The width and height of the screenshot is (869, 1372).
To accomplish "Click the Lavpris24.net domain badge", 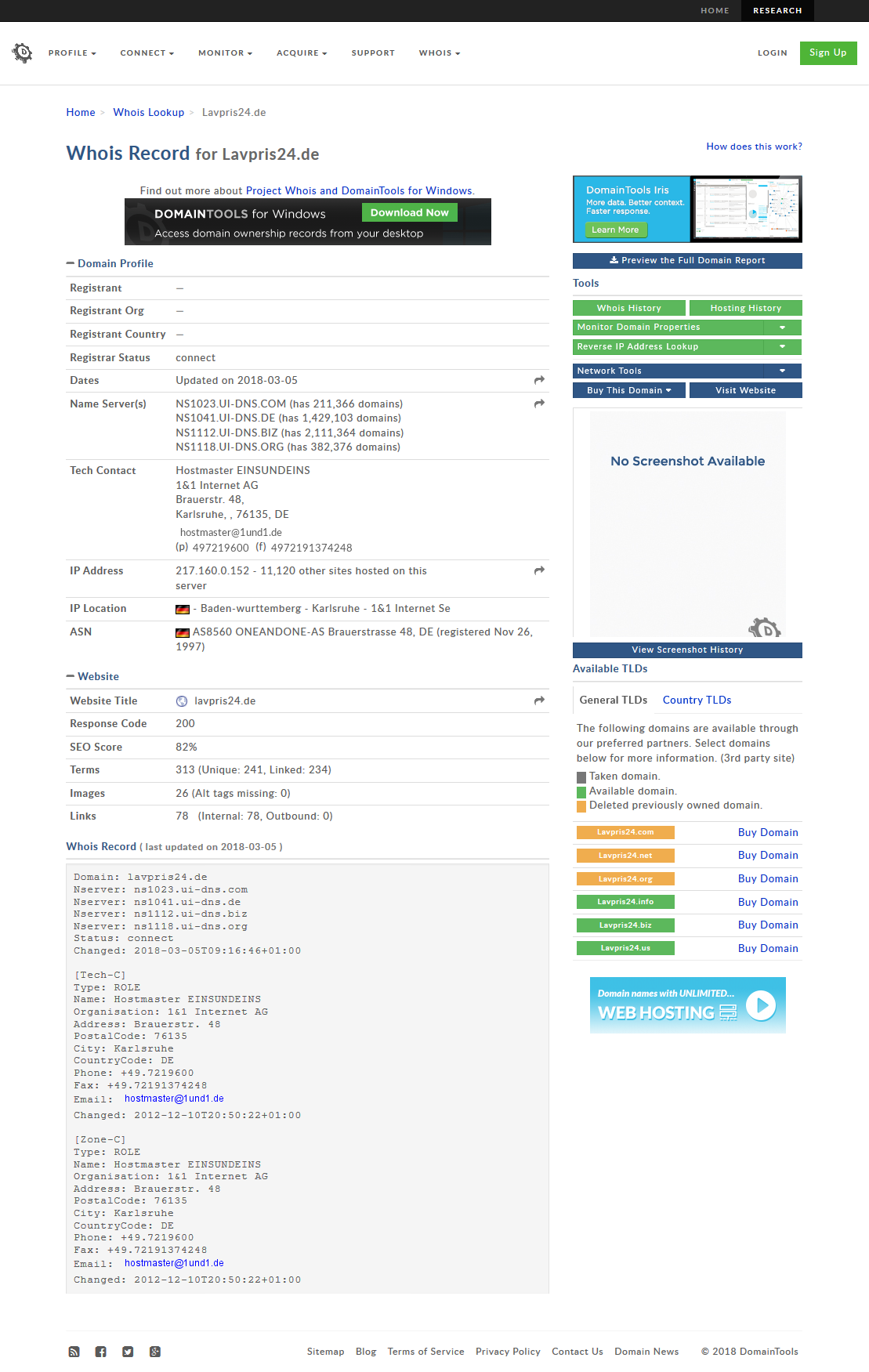I will (625, 856).
